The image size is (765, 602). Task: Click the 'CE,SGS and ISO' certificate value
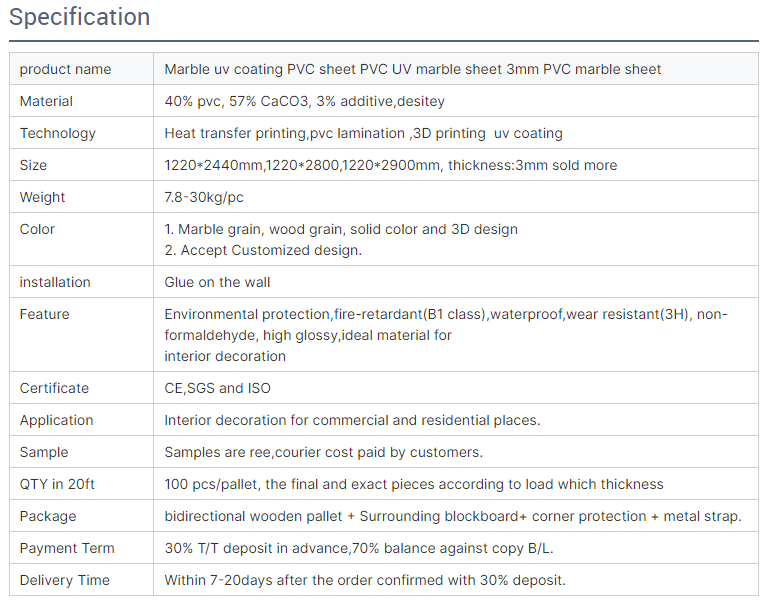217,389
